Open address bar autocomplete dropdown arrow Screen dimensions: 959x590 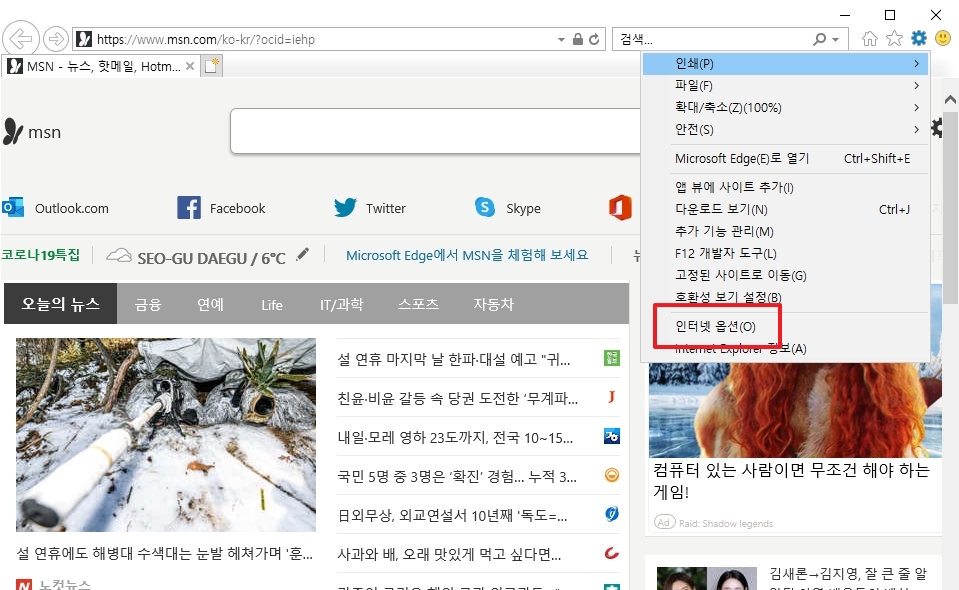pyautogui.click(x=561, y=39)
